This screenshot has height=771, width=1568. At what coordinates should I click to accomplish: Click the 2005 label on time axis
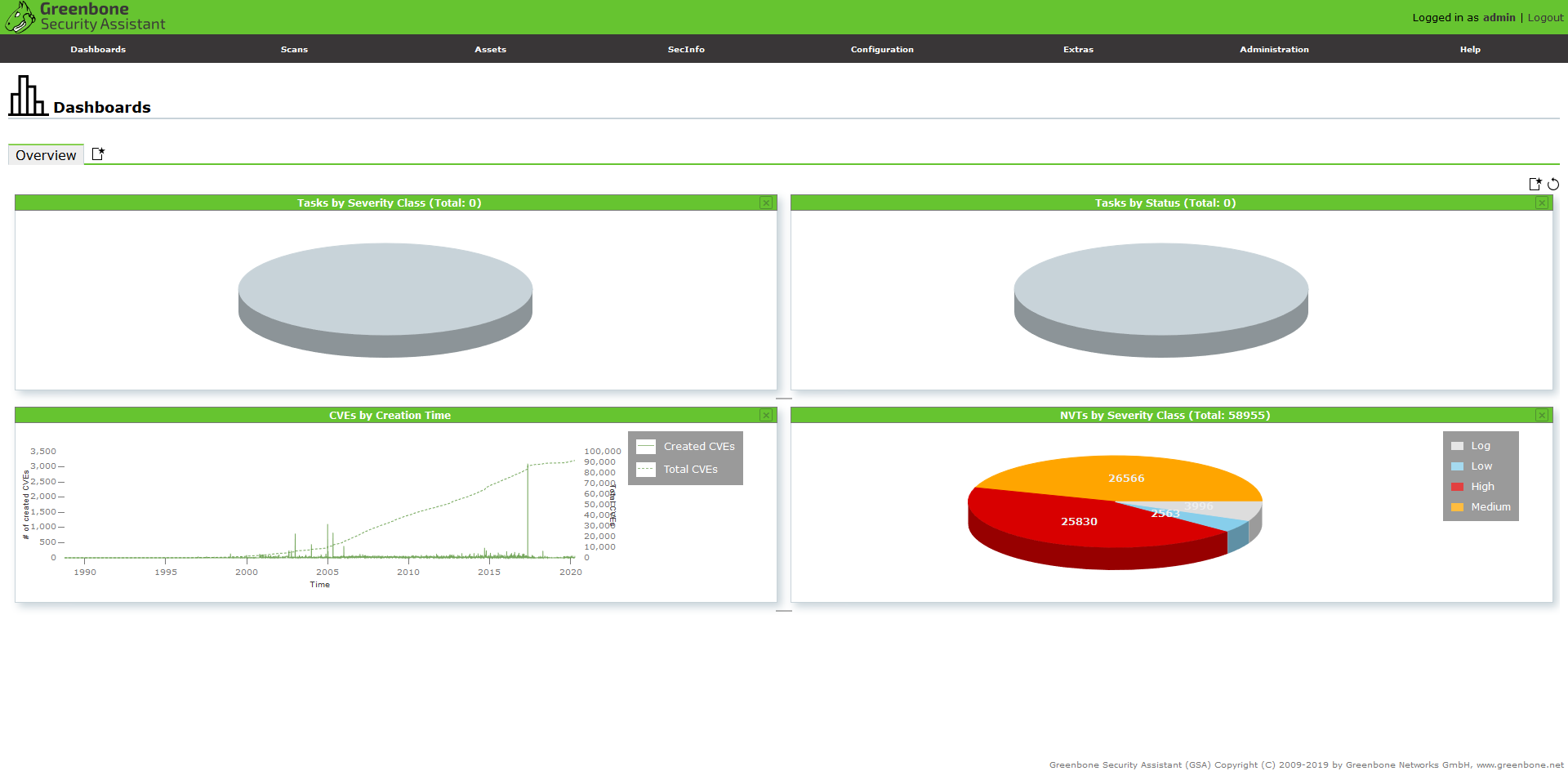[x=327, y=572]
